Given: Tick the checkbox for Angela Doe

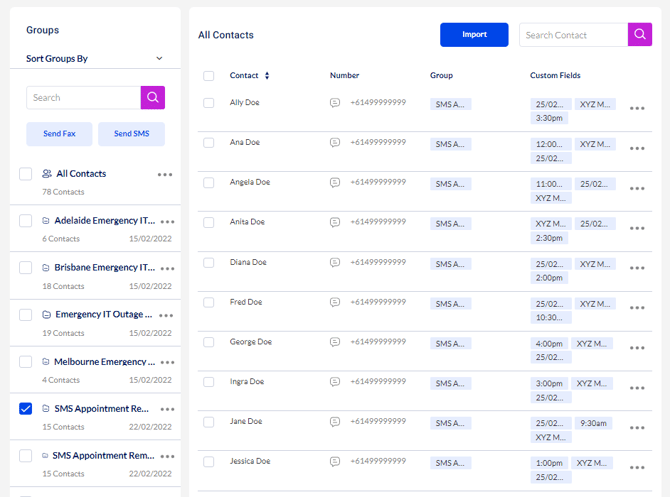Looking at the screenshot, I should [x=209, y=183].
